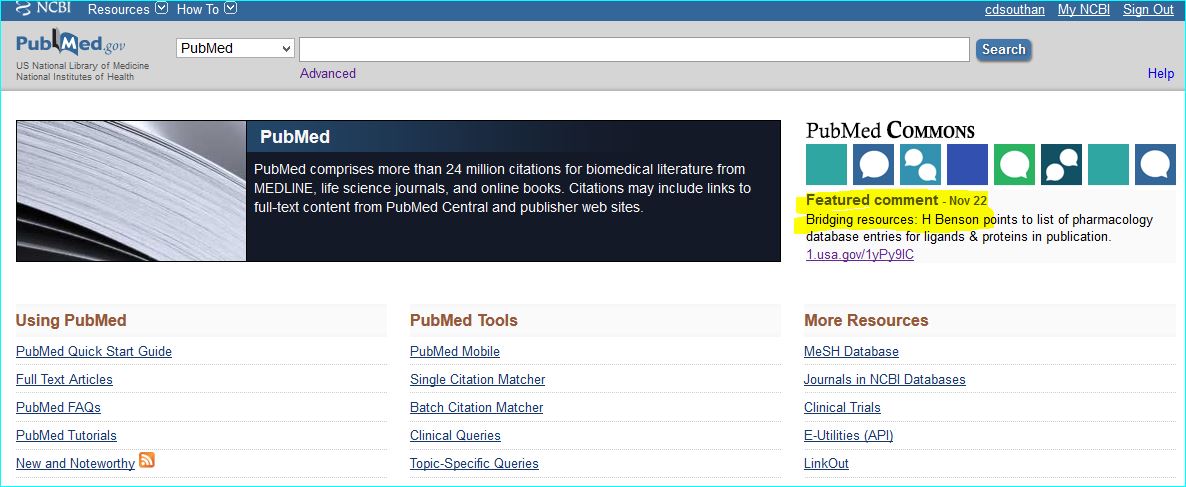Select the dark teal double-bubble Commons tile
This screenshot has height=487, width=1186.
click(1061, 165)
